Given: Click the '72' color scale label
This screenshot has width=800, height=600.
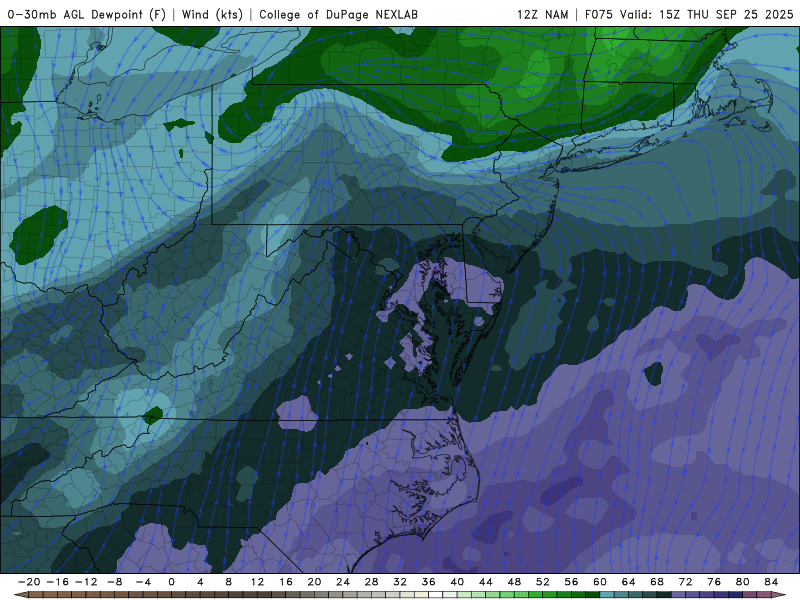Looking at the screenshot, I should tap(686, 582).
